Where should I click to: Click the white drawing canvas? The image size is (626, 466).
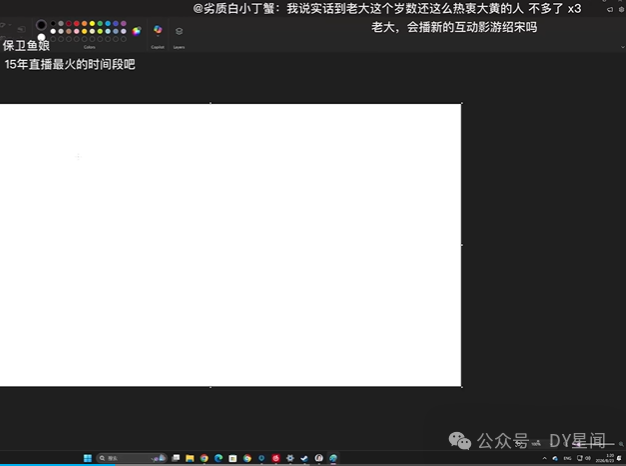click(230, 245)
